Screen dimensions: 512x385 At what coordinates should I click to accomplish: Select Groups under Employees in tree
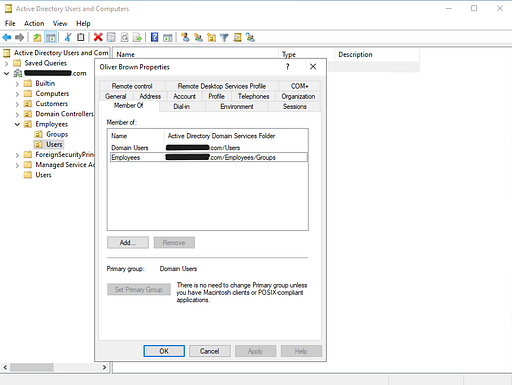coord(52,134)
